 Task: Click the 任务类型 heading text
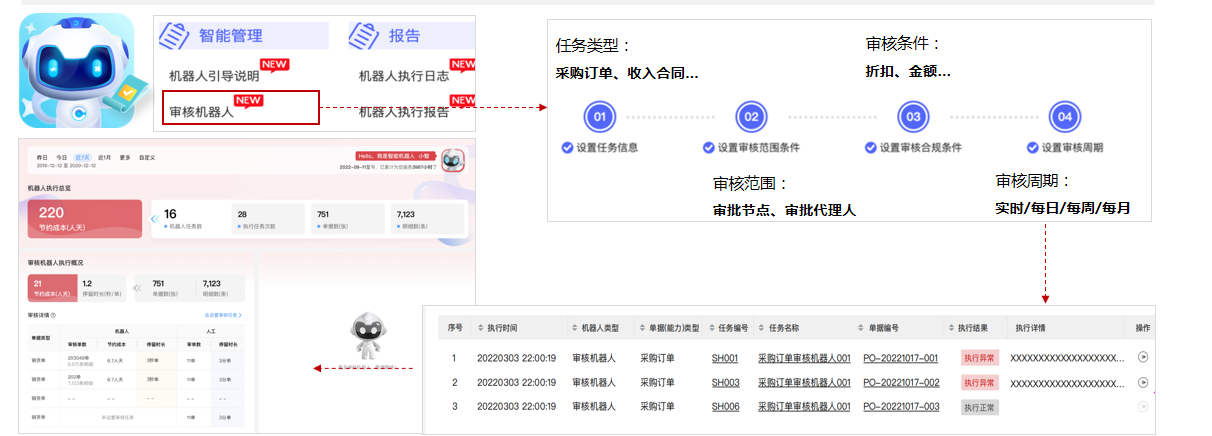point(594,45)
